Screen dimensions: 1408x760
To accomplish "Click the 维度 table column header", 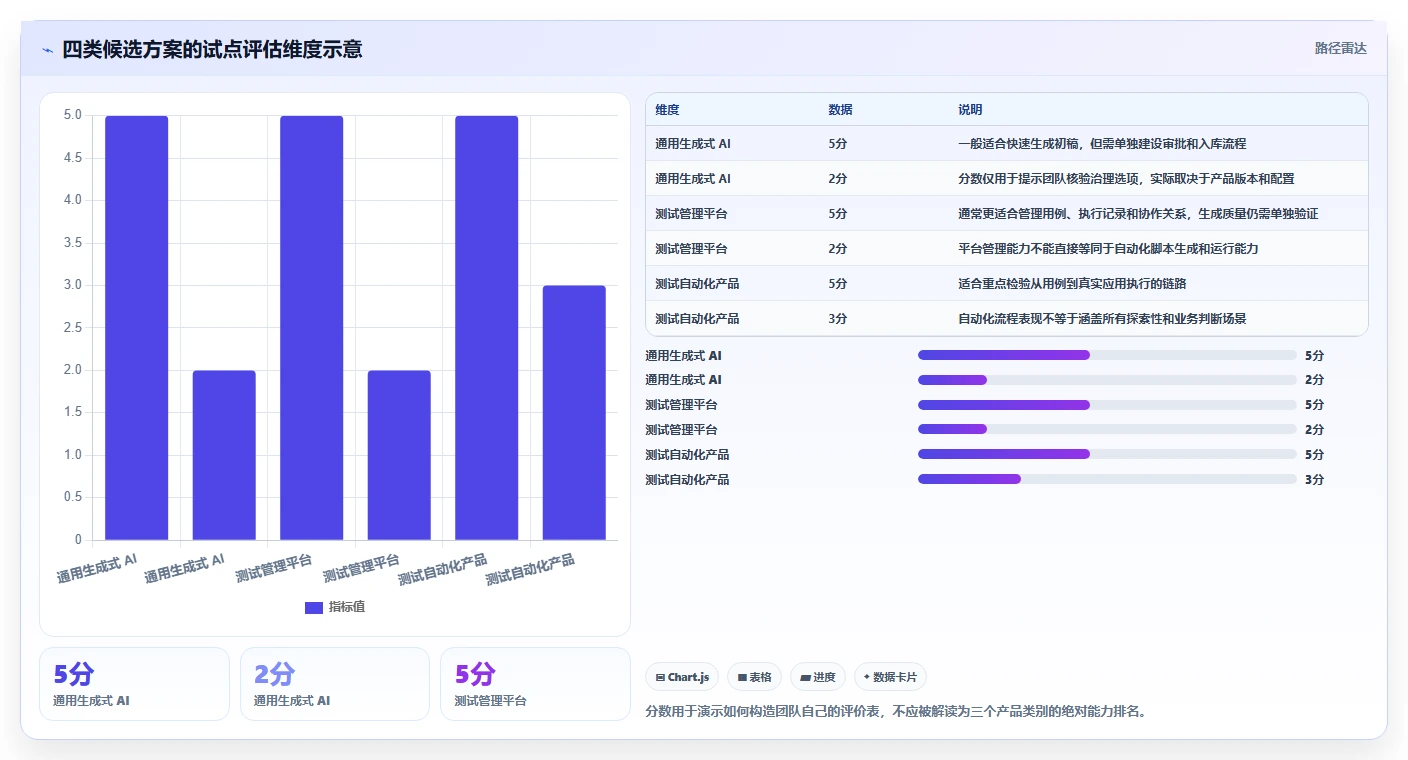I will tap(667, 110).
